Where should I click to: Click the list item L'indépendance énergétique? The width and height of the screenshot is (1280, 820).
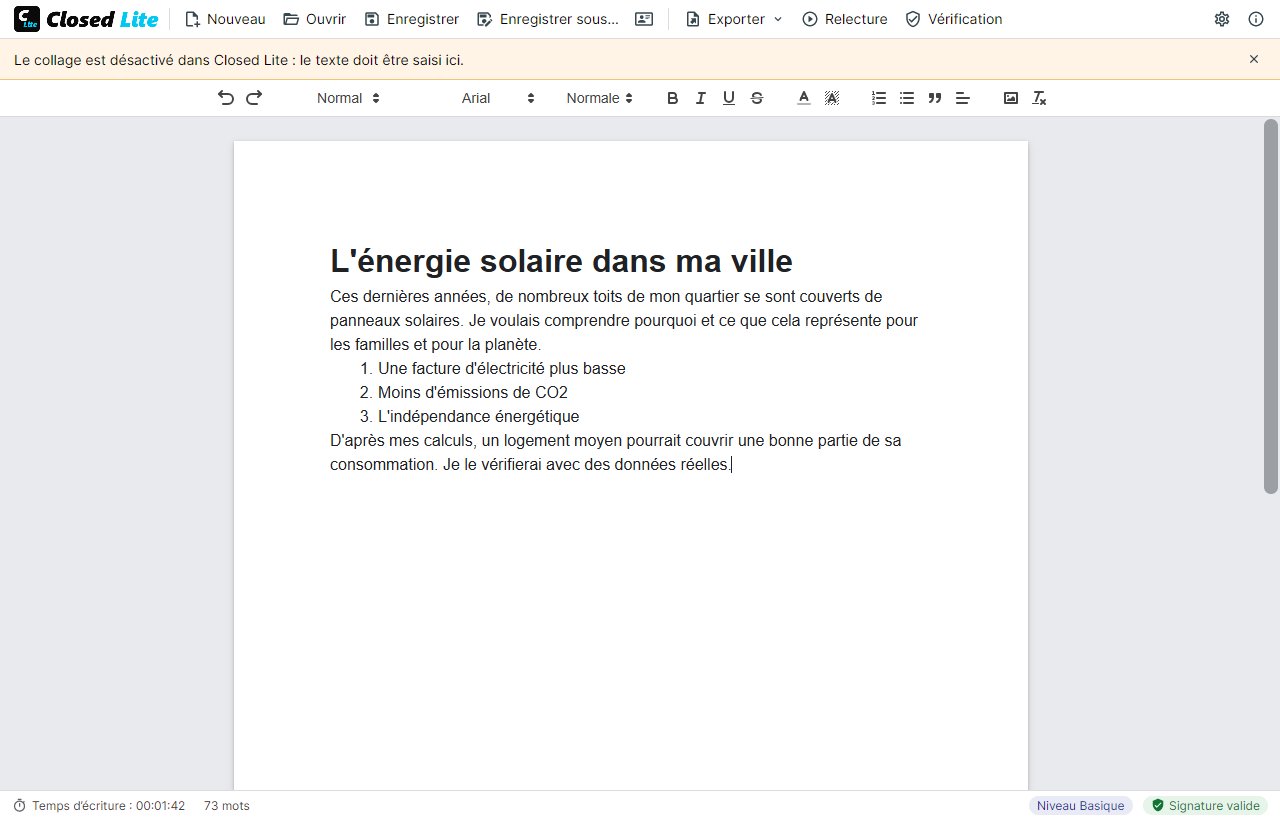[x=479, y=417]
